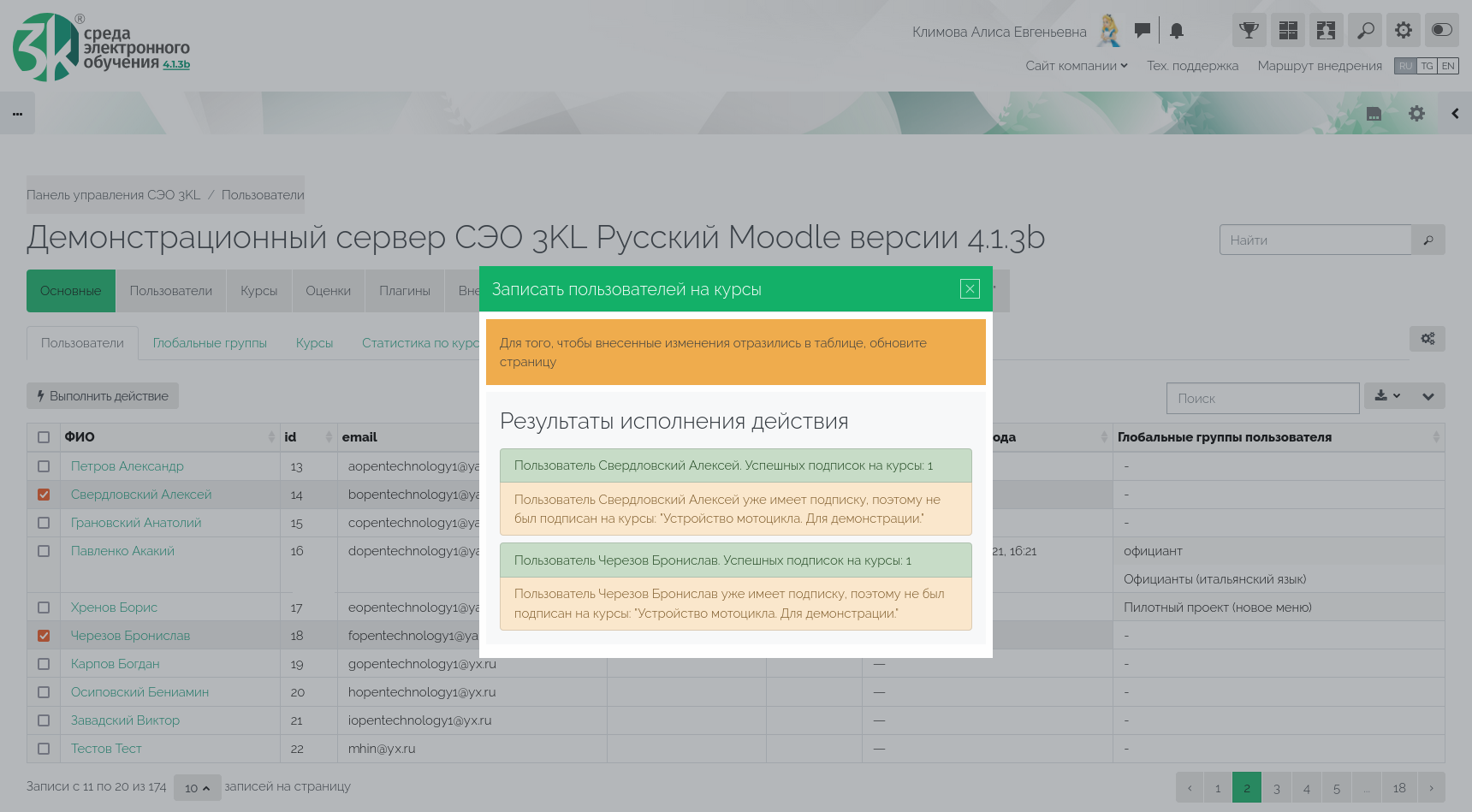Open Хренов Борис user link
This screenshot has height=812, width=1472.
tap(114, 608)
